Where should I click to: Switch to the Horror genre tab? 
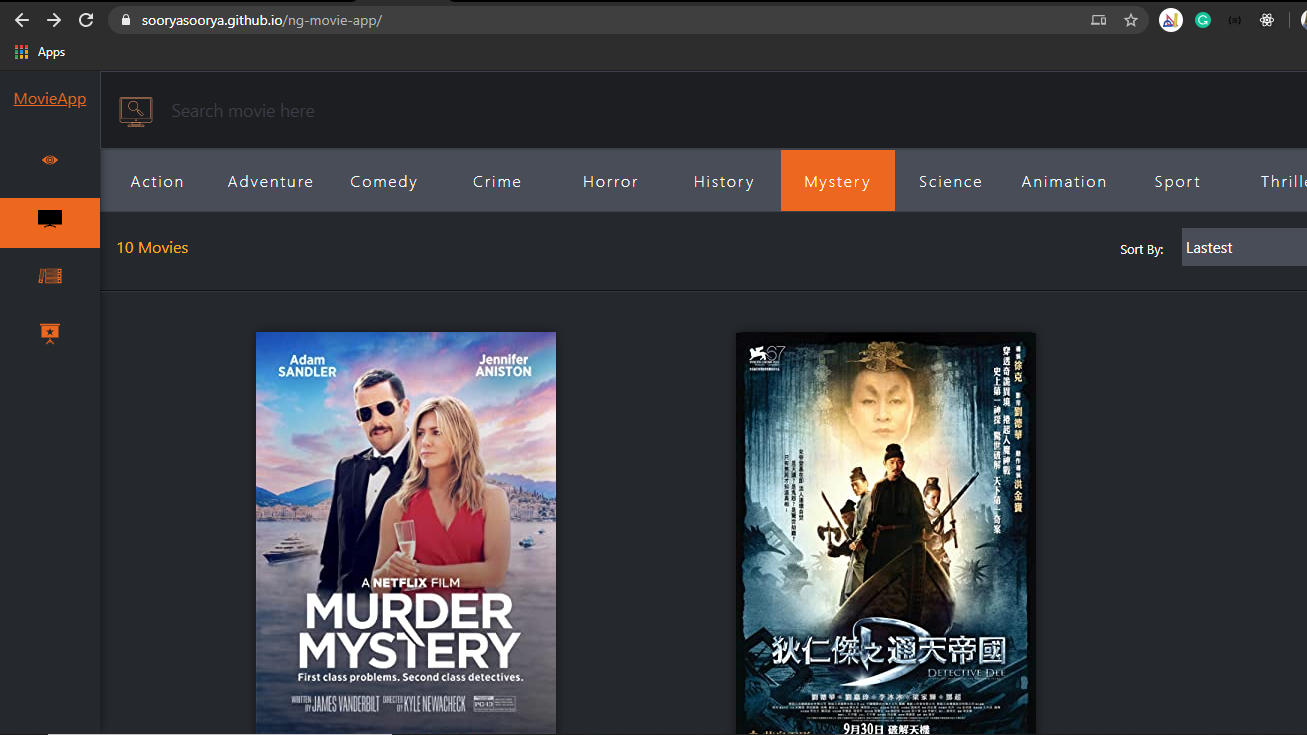[610, 181]
